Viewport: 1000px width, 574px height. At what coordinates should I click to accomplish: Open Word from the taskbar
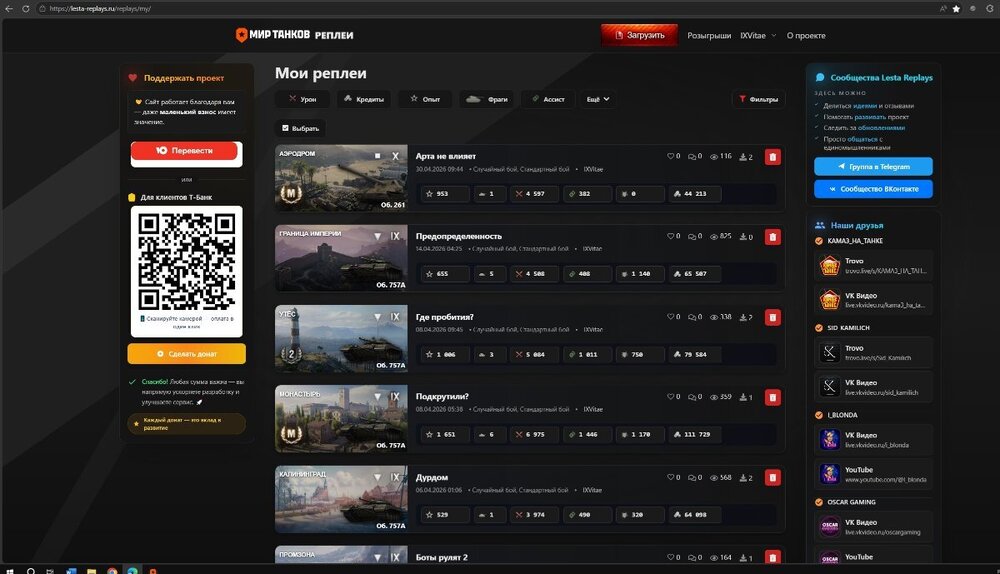pyautogui.click(x=71, y=570)
